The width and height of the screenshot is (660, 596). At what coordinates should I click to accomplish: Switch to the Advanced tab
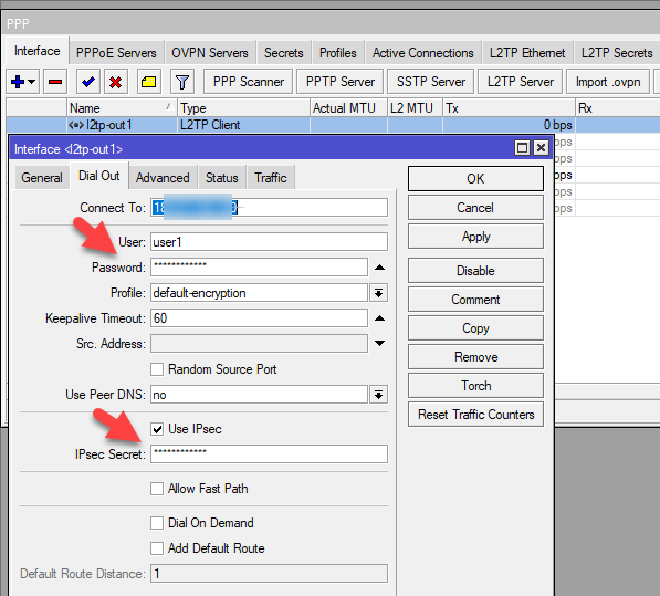(x=162, y=177)
